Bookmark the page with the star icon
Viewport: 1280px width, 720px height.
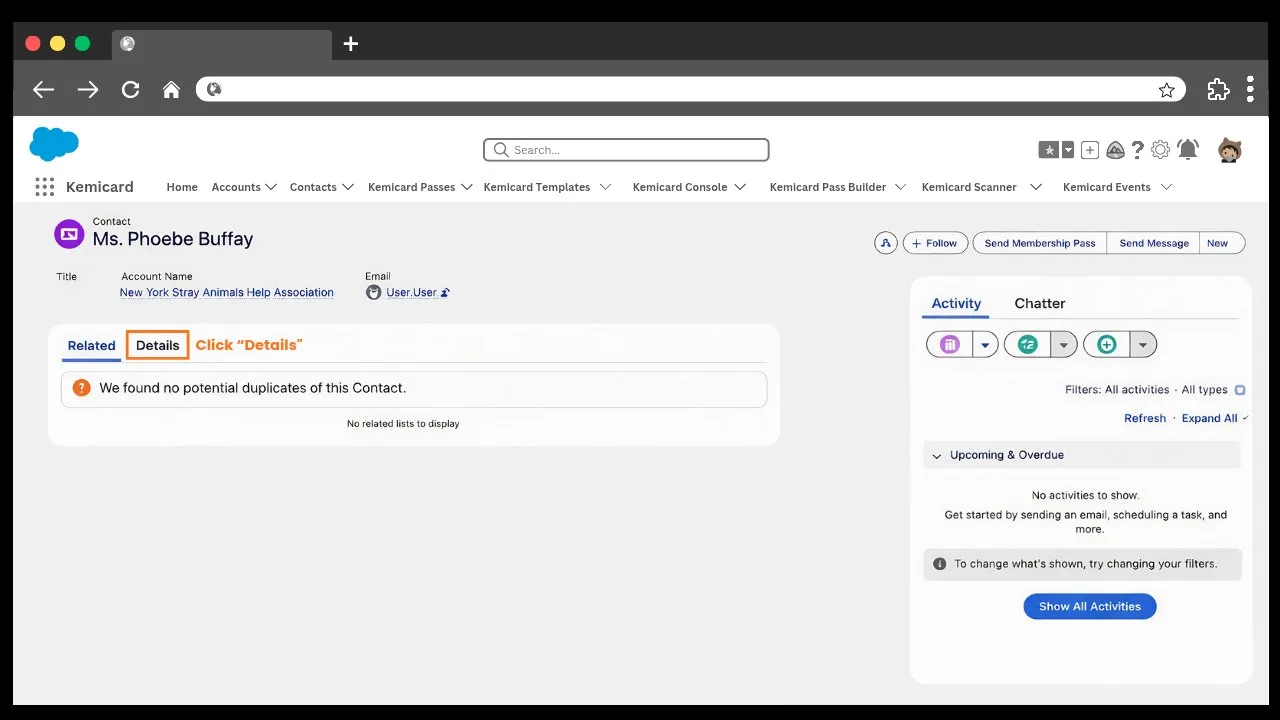(1166, 90)
